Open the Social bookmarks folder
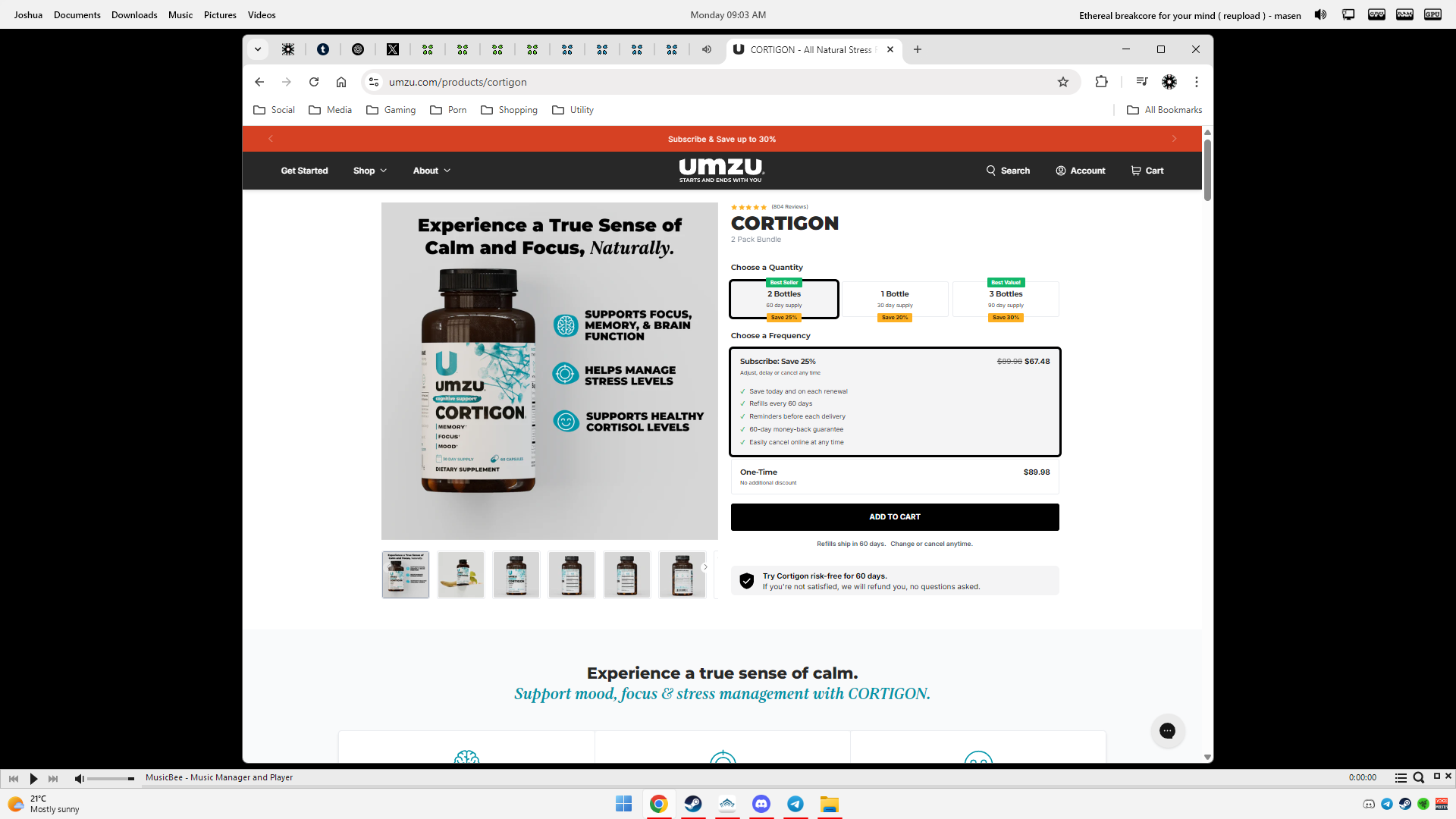 point(274,110)
